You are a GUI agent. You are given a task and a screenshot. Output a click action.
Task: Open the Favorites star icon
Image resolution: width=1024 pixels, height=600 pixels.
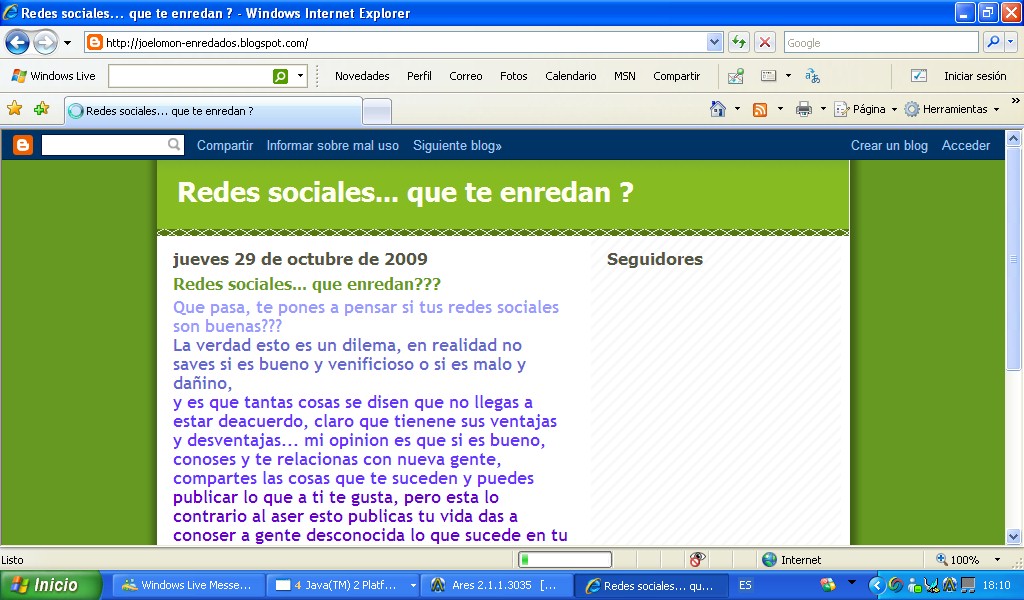click(x=15, y=109)
